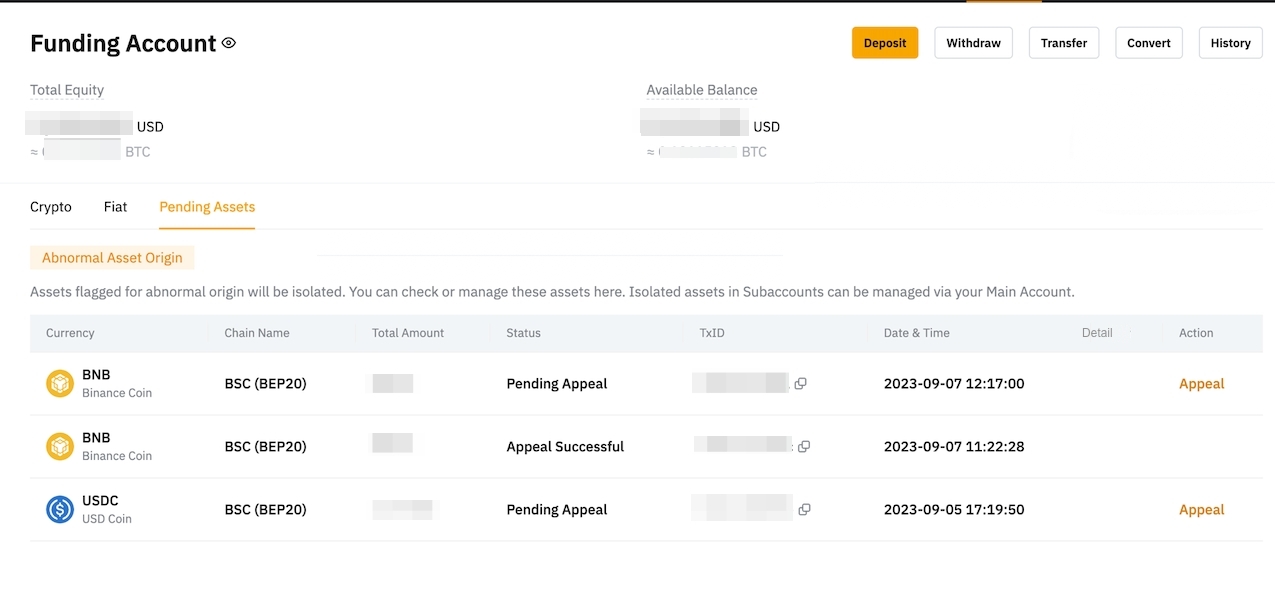Image resolution: width=1275 pixels, height=606 pixels.
Task: Toggle balance visibility eye icon
Action: pyautogui.click(x=229, y=43)
